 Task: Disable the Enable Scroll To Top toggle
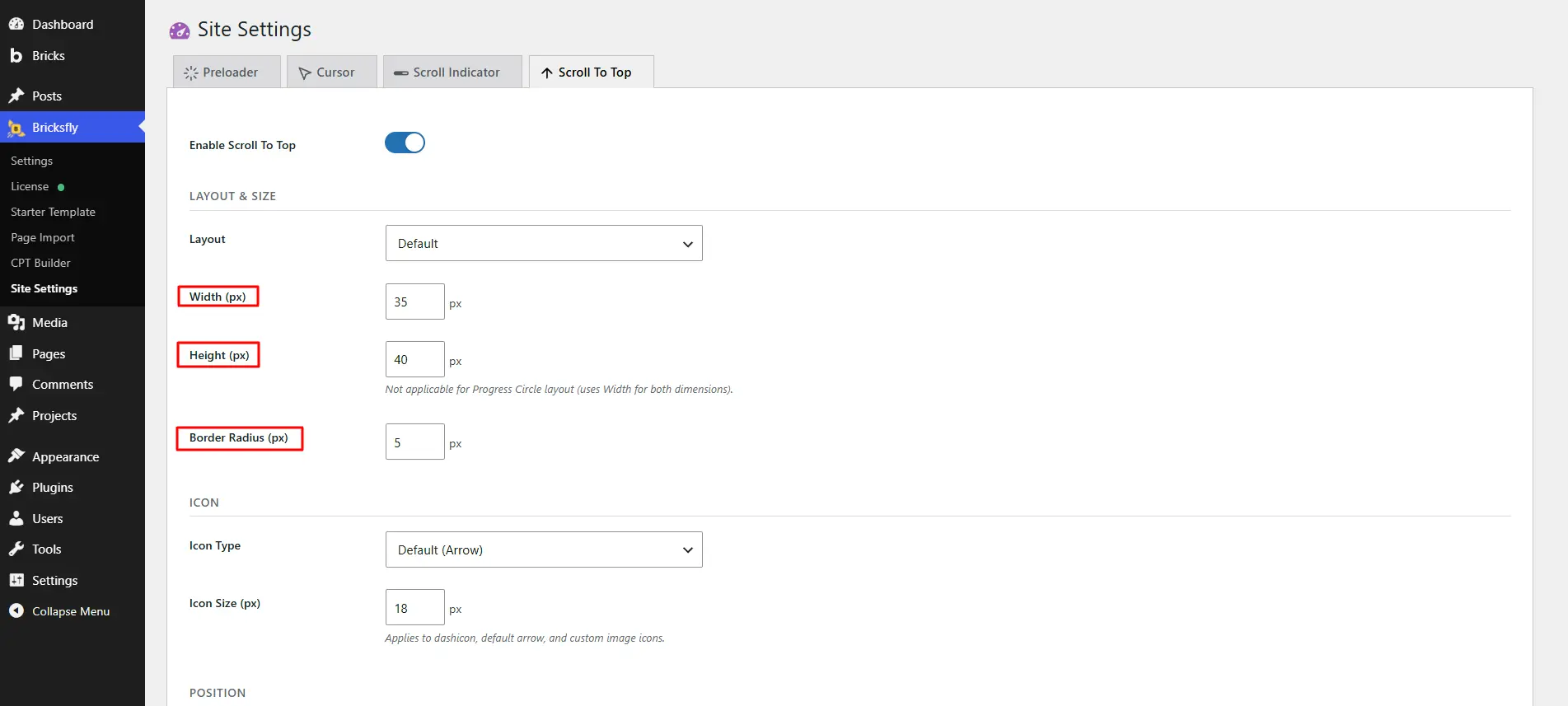[x=405, y=143]
